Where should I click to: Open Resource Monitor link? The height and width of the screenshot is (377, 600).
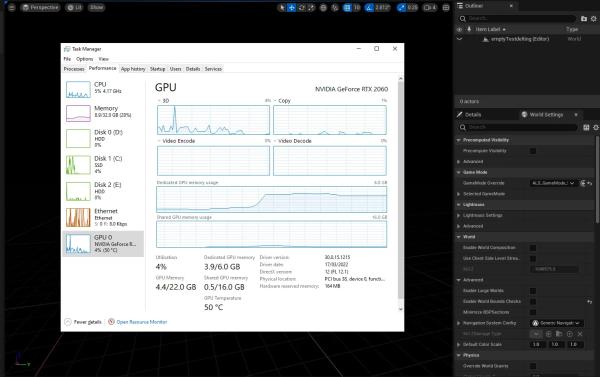138,322
